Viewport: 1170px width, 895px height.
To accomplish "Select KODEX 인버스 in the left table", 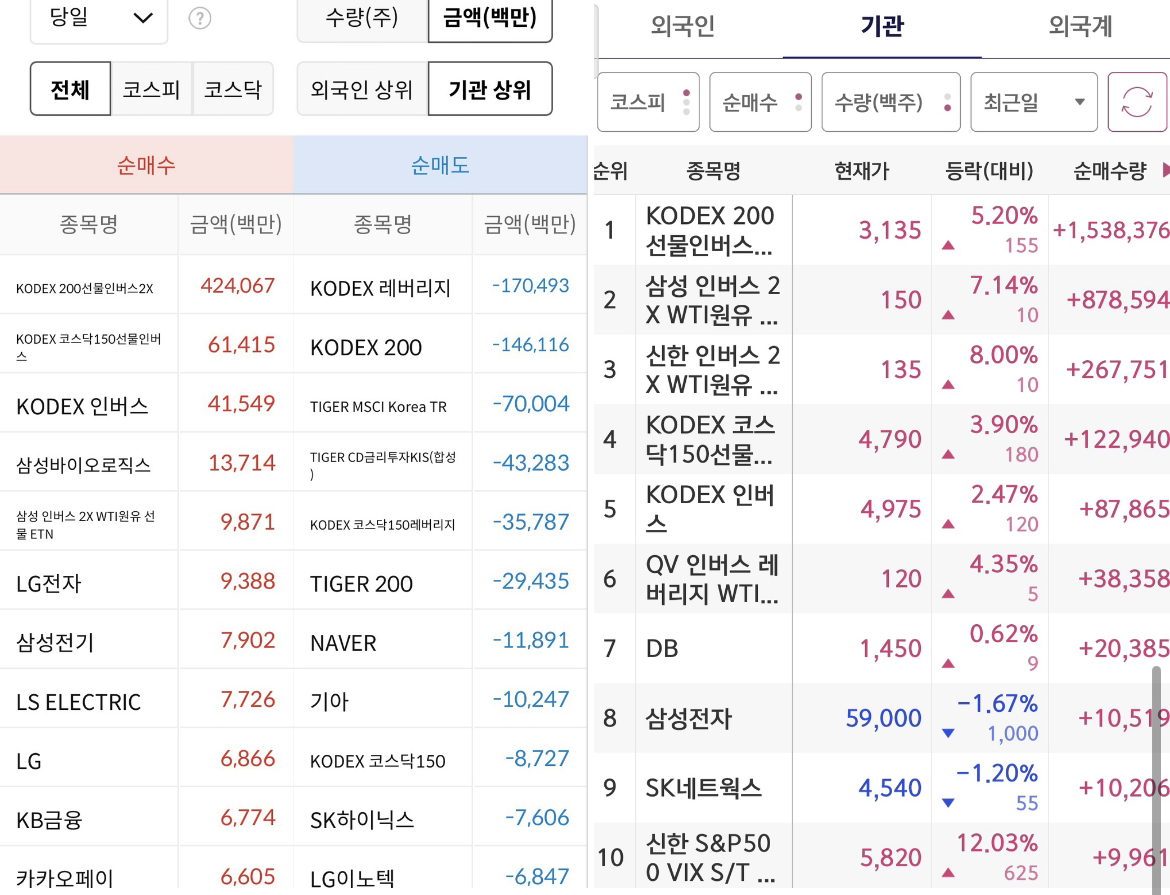I will 82,406.
